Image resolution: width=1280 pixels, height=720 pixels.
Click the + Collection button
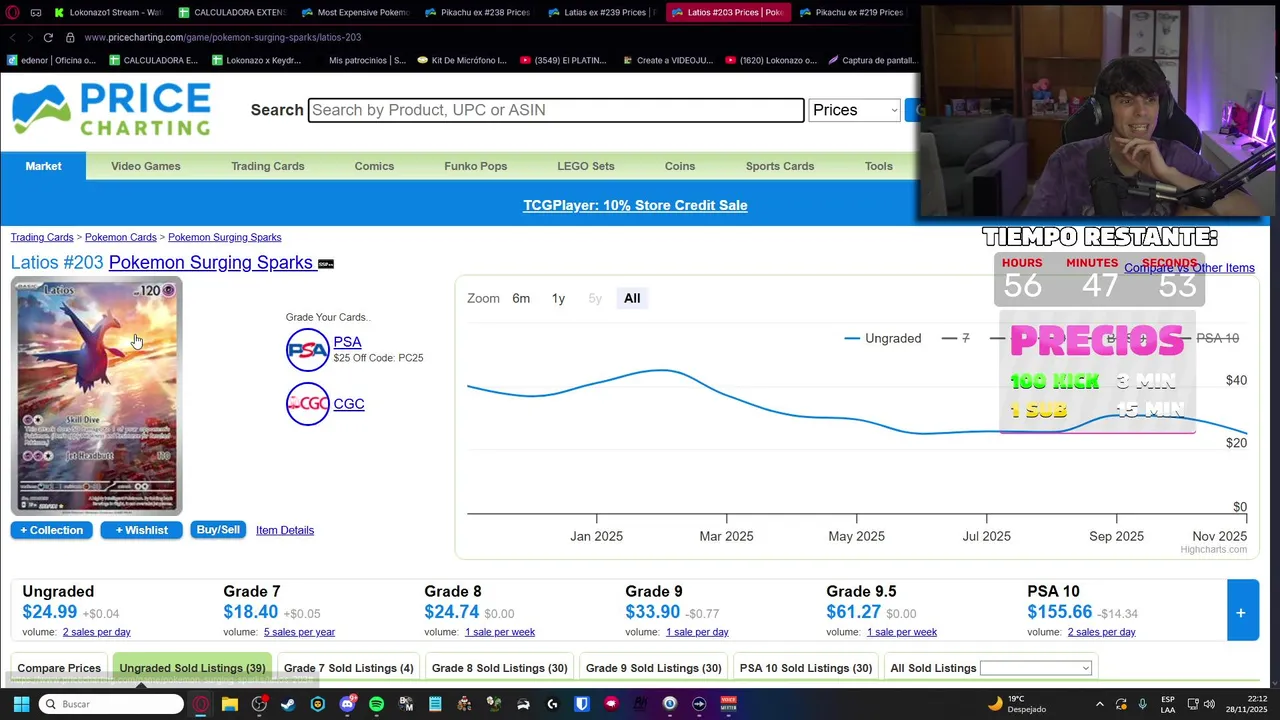pyautogui.click(x=52, y=530)
